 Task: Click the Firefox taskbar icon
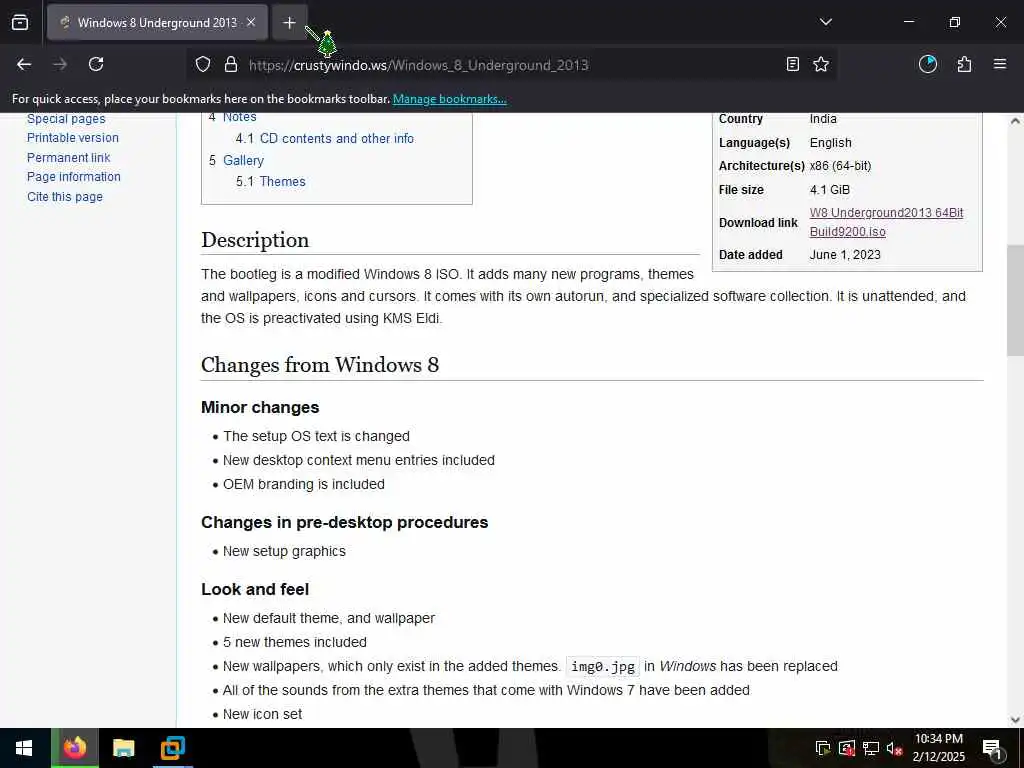74,748
